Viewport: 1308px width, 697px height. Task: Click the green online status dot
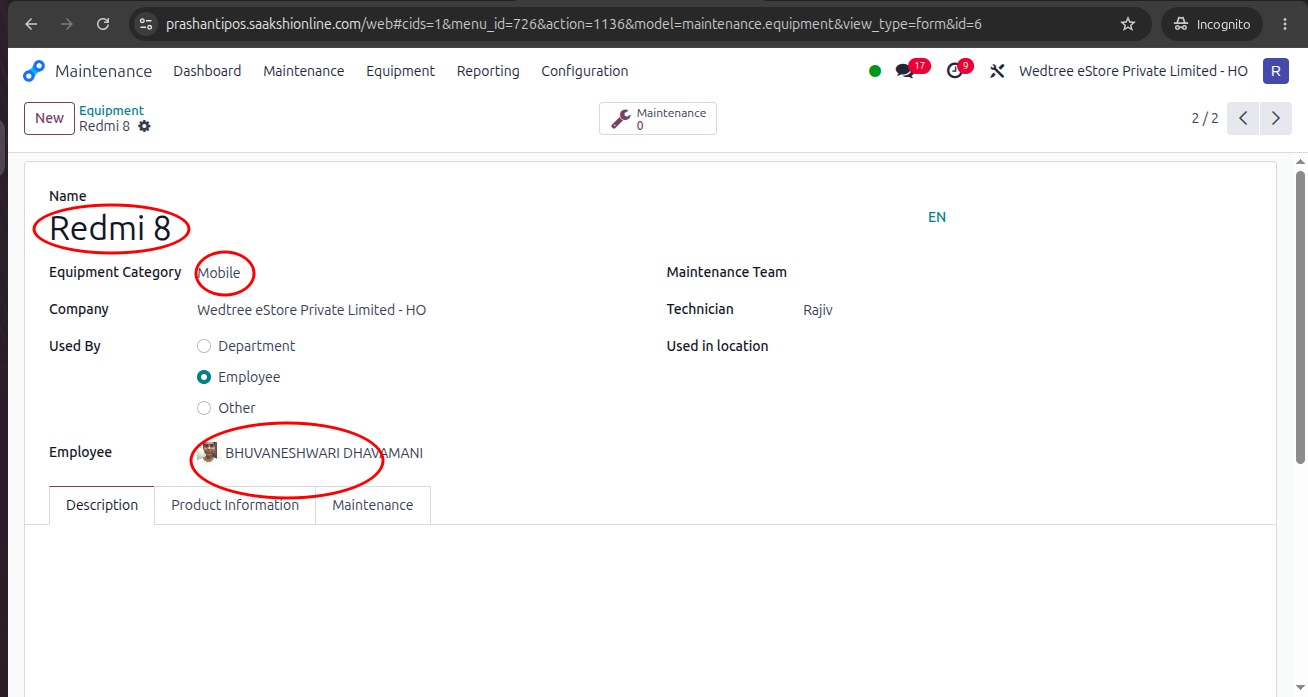coord(875,71)
